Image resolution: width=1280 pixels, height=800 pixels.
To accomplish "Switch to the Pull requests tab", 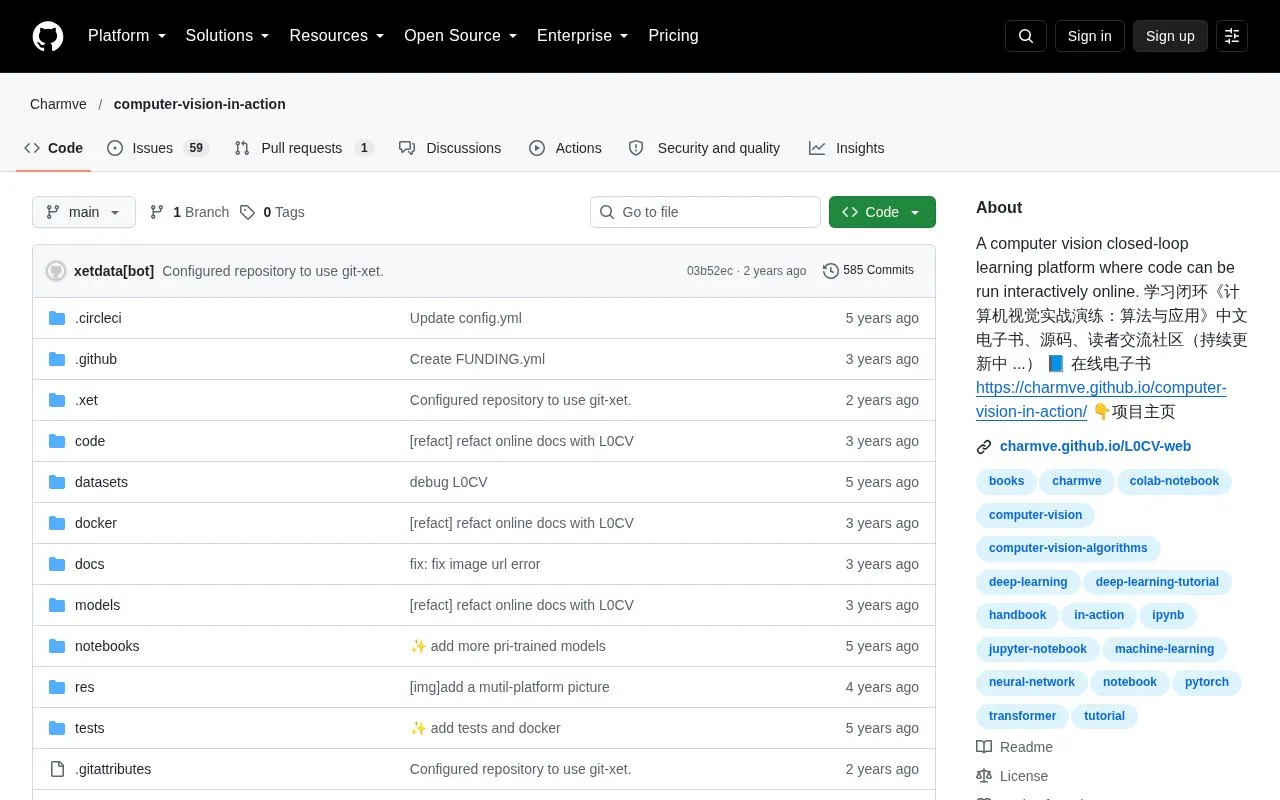I will pyautogui.click(x=303, y=148).
